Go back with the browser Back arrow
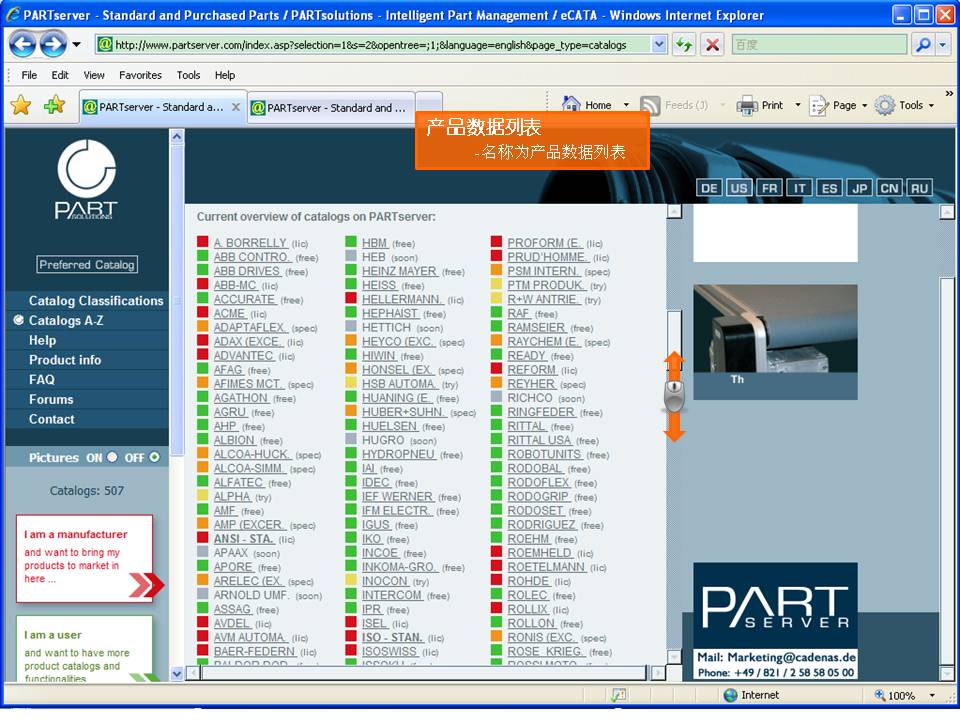 (23, 44)
